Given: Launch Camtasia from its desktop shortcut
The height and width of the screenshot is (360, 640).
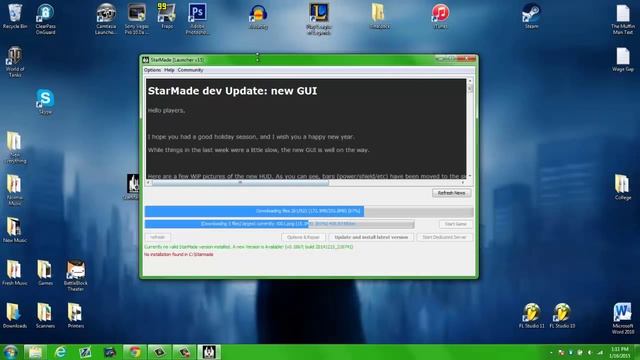Looking at the screenshot, I should click(106, 19).
